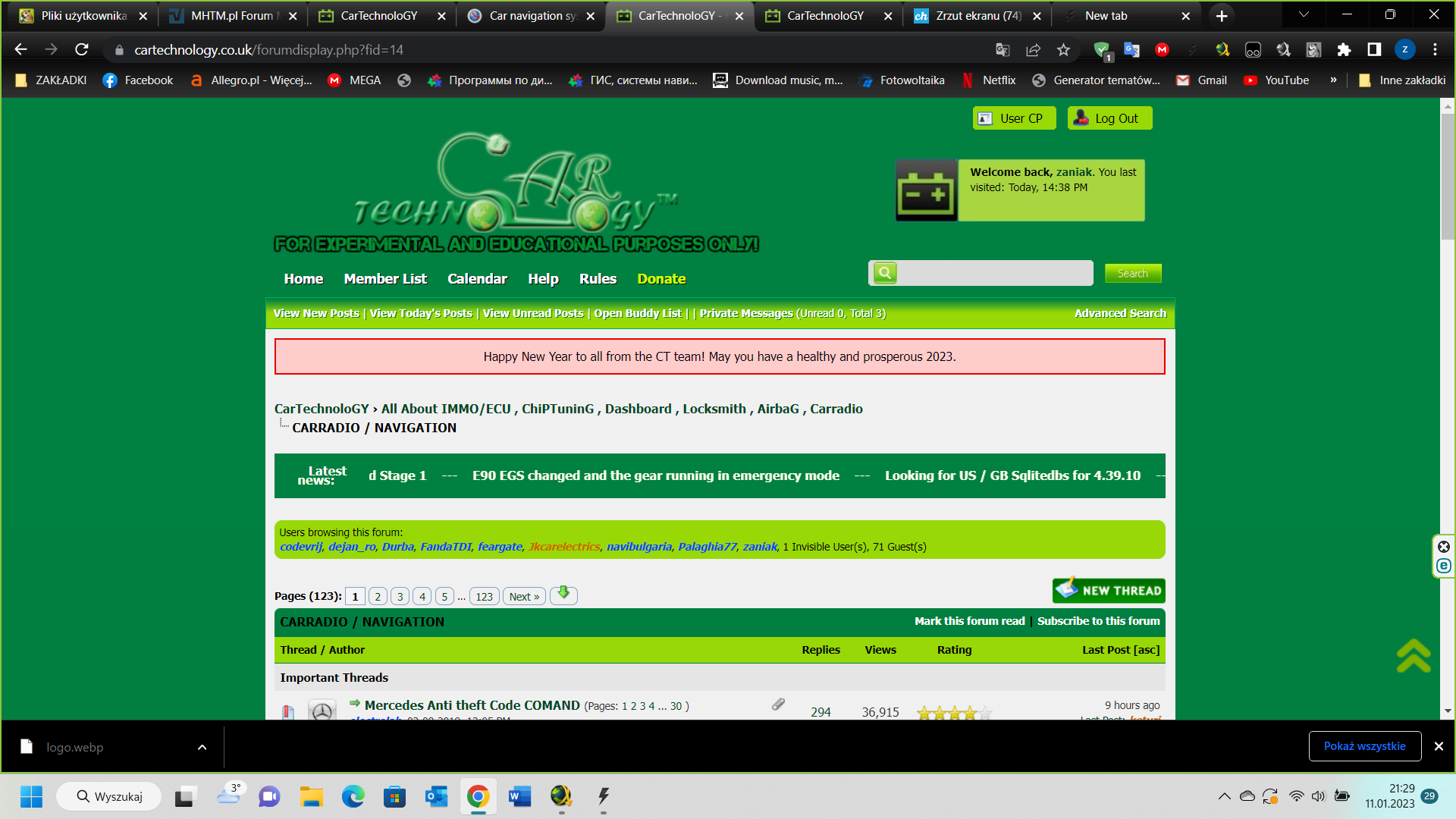
Task: Open user profile navibulgaria
Action: click(639, 547)
